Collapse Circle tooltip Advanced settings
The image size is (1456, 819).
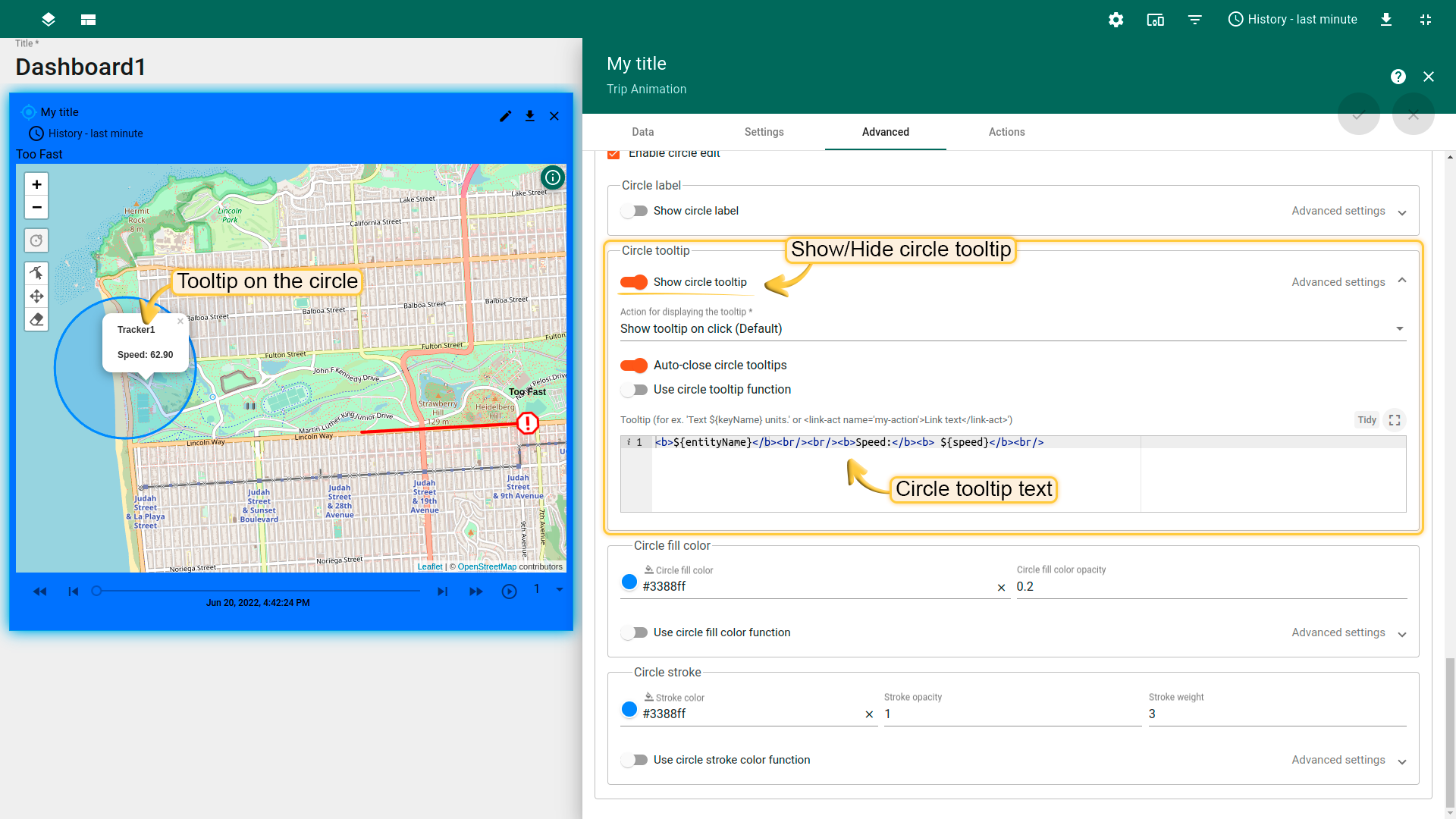(1349, 282)
